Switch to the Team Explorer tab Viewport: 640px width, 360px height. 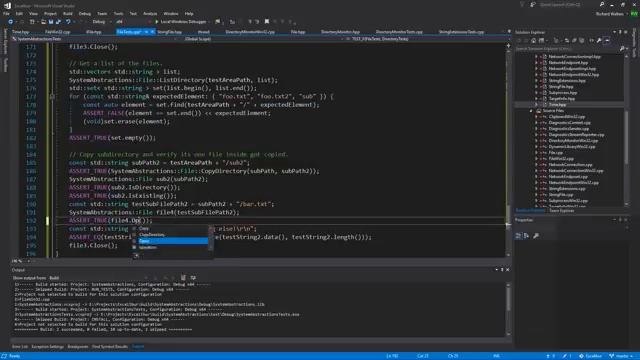pos(561,211)
